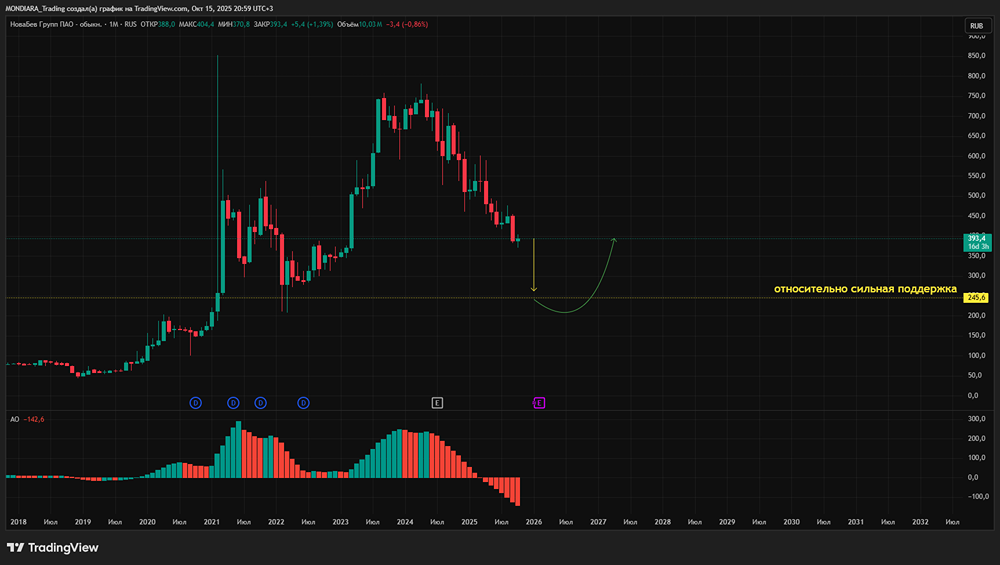1000x565 pixels.
Task: Click the Объём volume legend label
Action: pos(347,24)
